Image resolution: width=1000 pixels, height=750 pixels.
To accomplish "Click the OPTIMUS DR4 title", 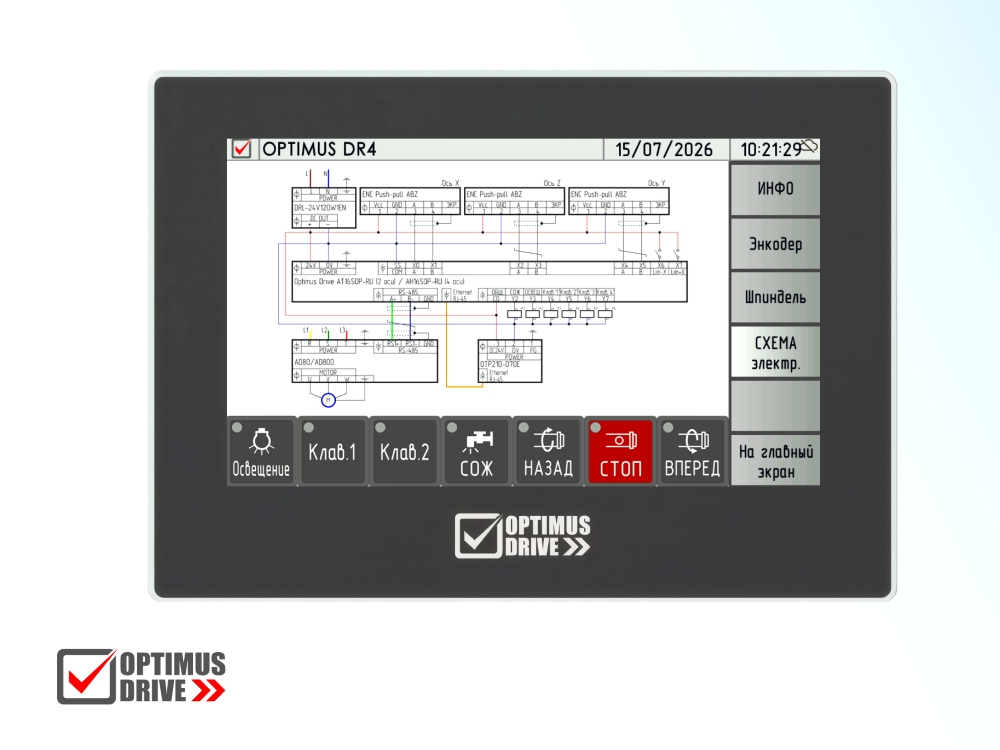I will [319, 149].
